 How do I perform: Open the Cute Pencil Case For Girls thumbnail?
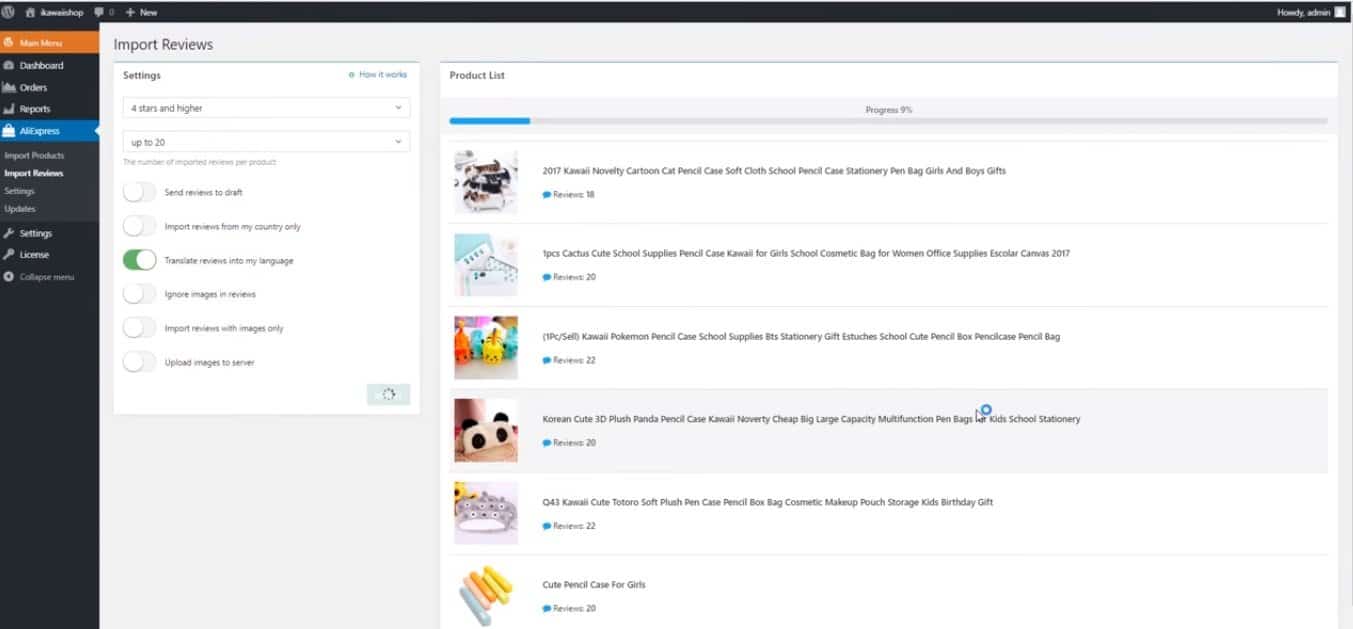click(x=486, y=596)
